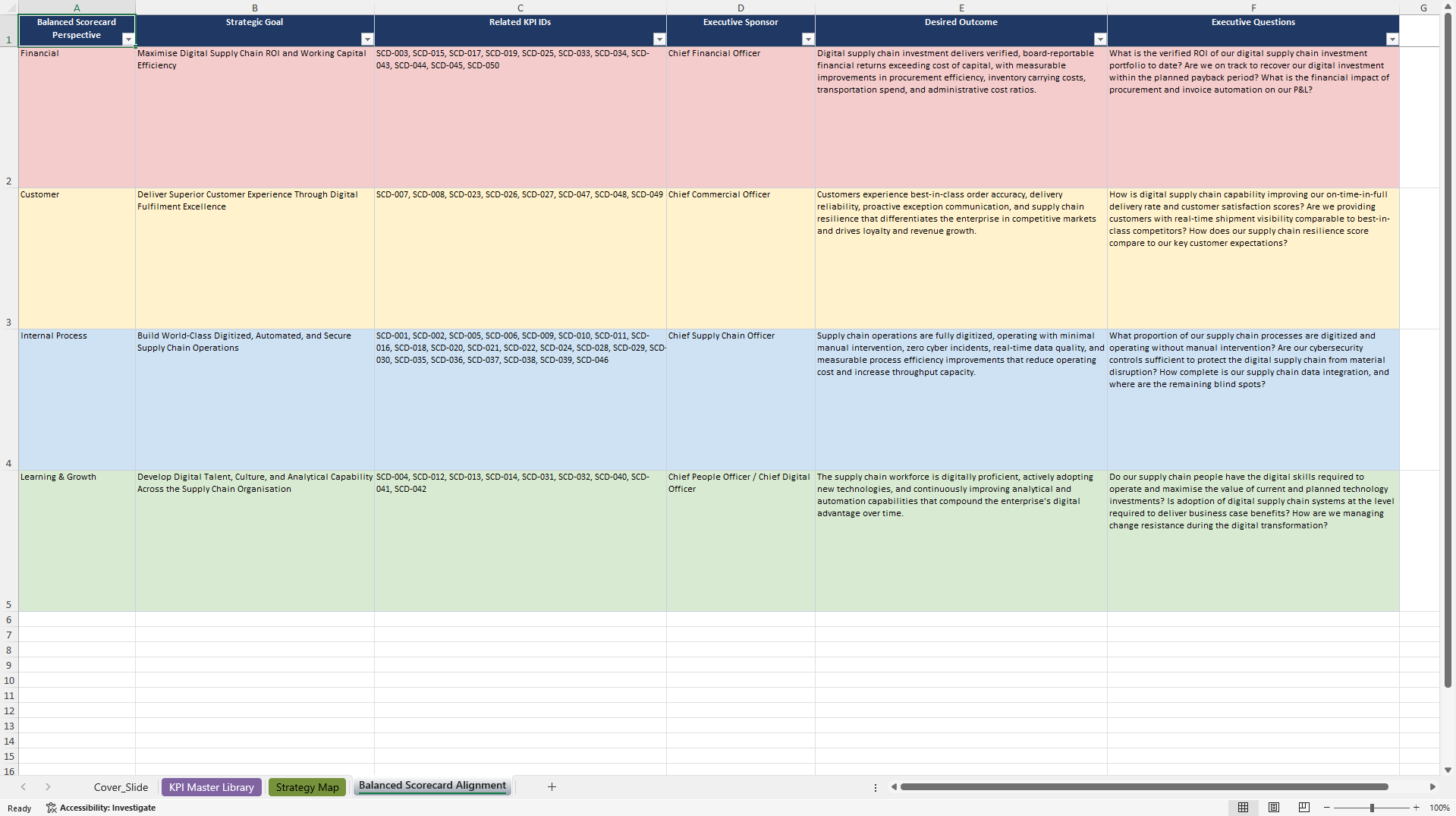The width and height of the screenshot is (1456, 816).
Task: Open the Strategy Map sheet tab
Action: [x=307, y=787]
